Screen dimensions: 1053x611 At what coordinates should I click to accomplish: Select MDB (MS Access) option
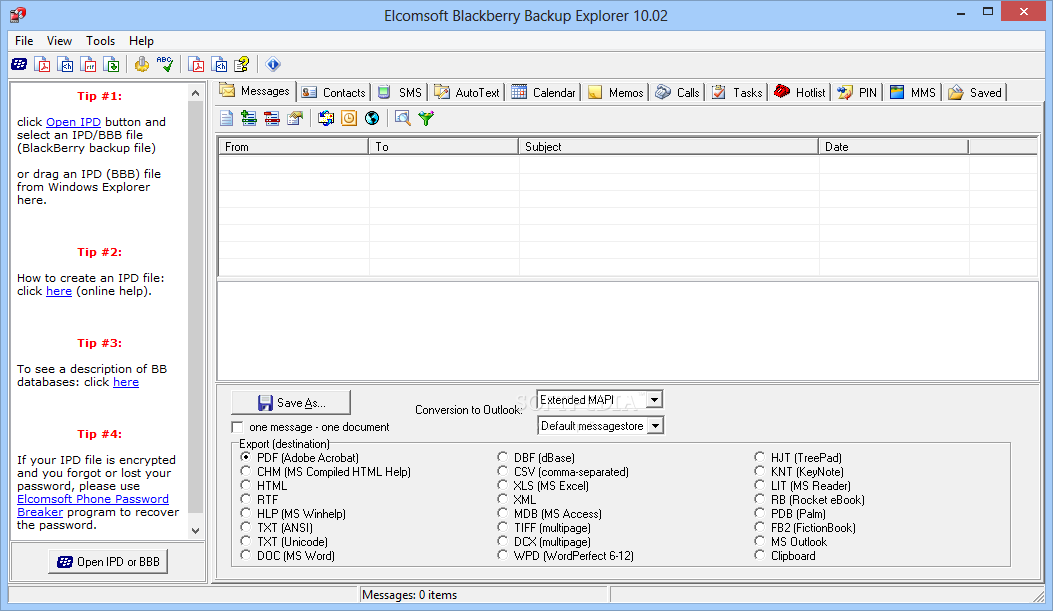[502, 514]
